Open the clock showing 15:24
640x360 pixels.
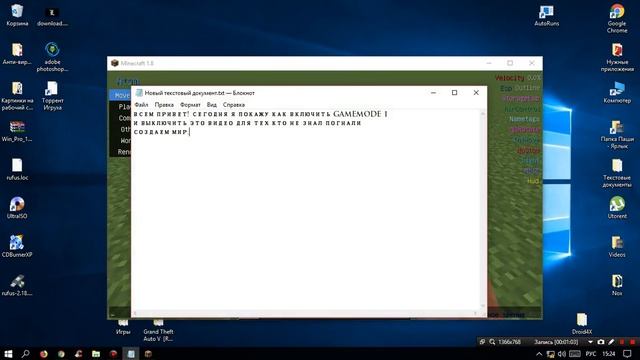tap(609, 354)
